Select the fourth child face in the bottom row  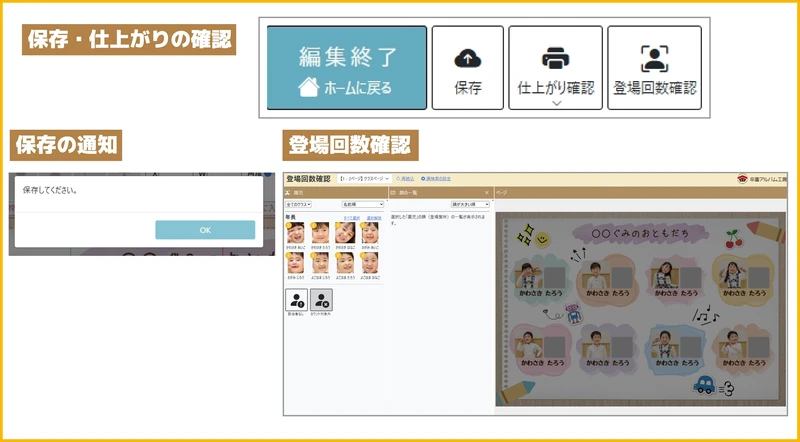point(370,263)
